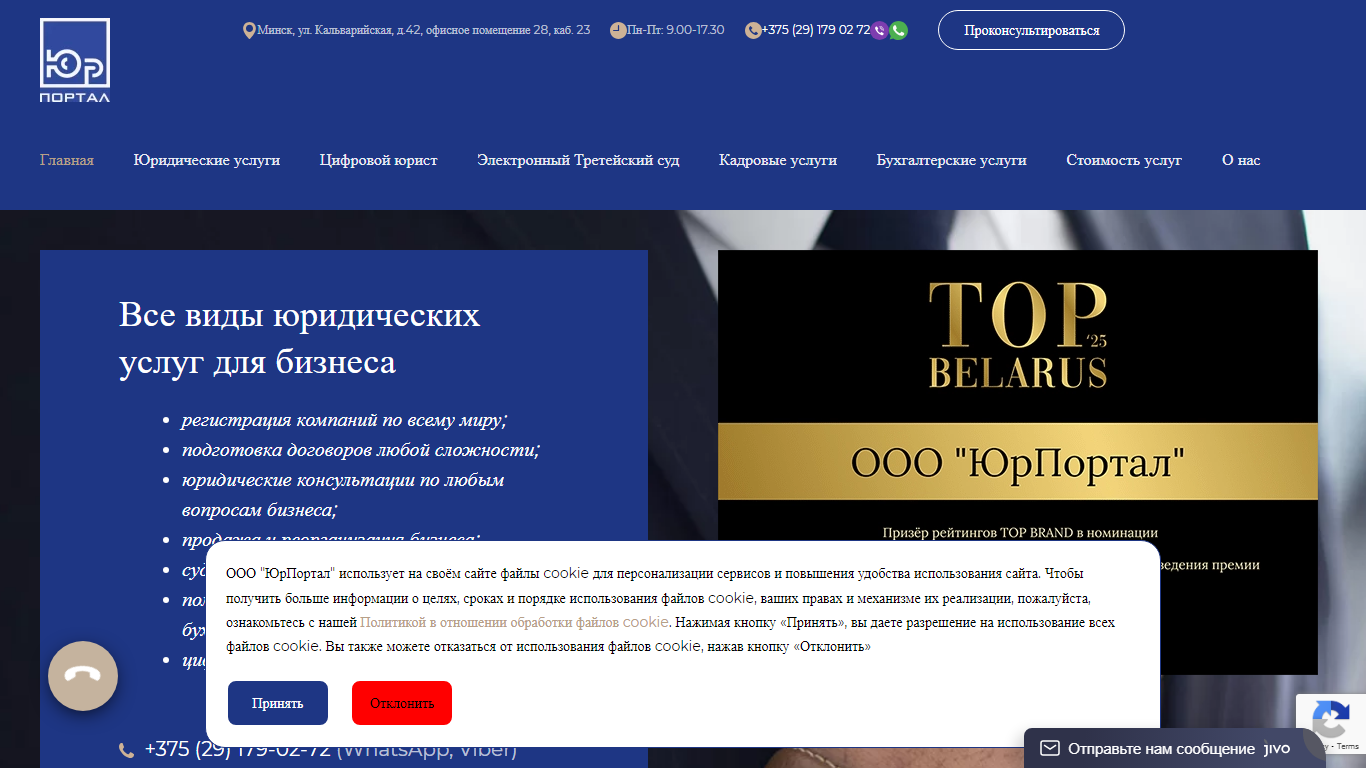Click the round floating callback phone button
The height and width of the screenshot is (768, 1366).
[83, 676]
